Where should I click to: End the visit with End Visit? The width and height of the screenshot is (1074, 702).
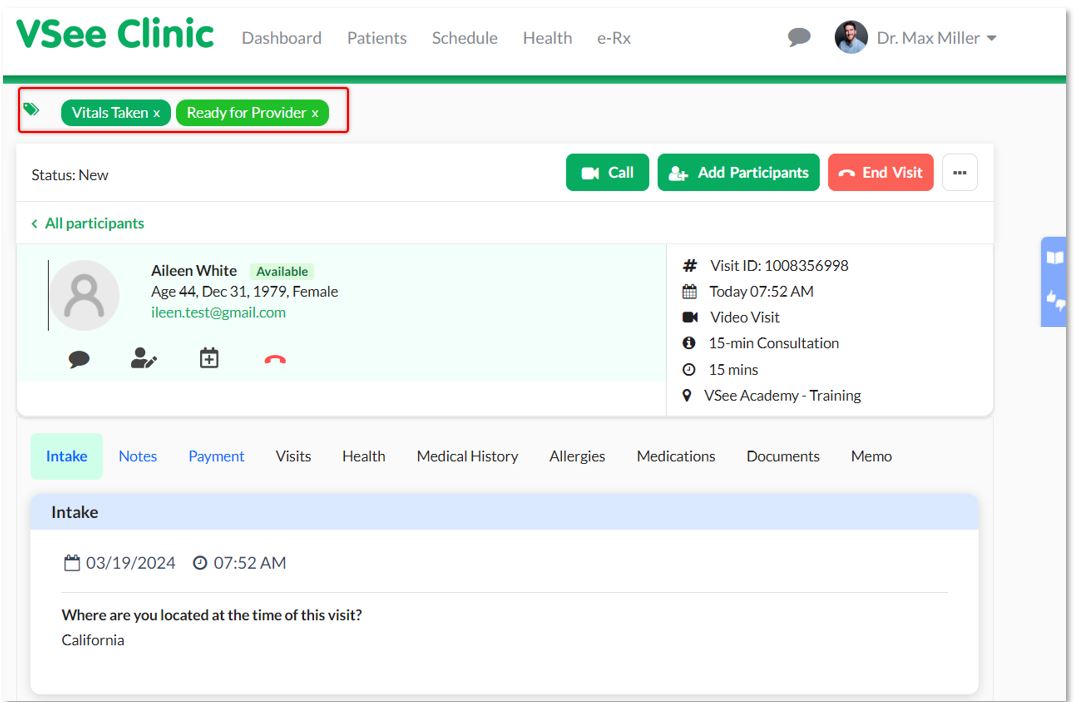pyautogui.click(x=880, y=173)
